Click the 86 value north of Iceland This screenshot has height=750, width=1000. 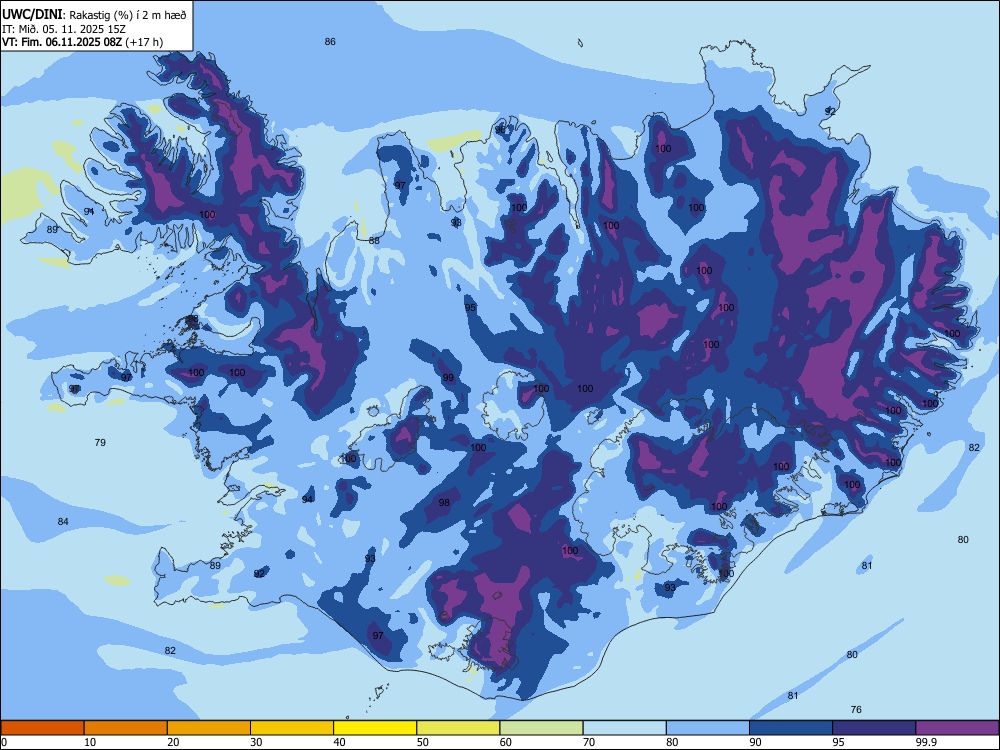tap(330, 41)
